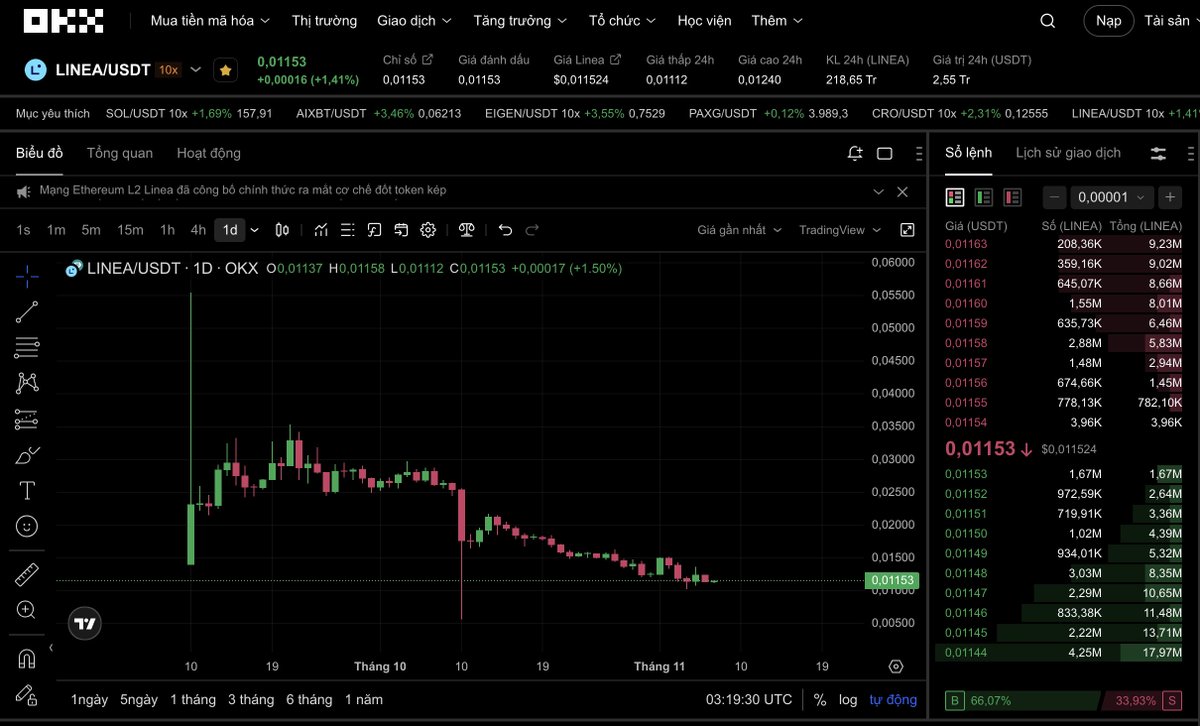The height and width of the screenshot is (726, 1200).
Task: Click the magnet mode icon
Action: coord(27,658)
